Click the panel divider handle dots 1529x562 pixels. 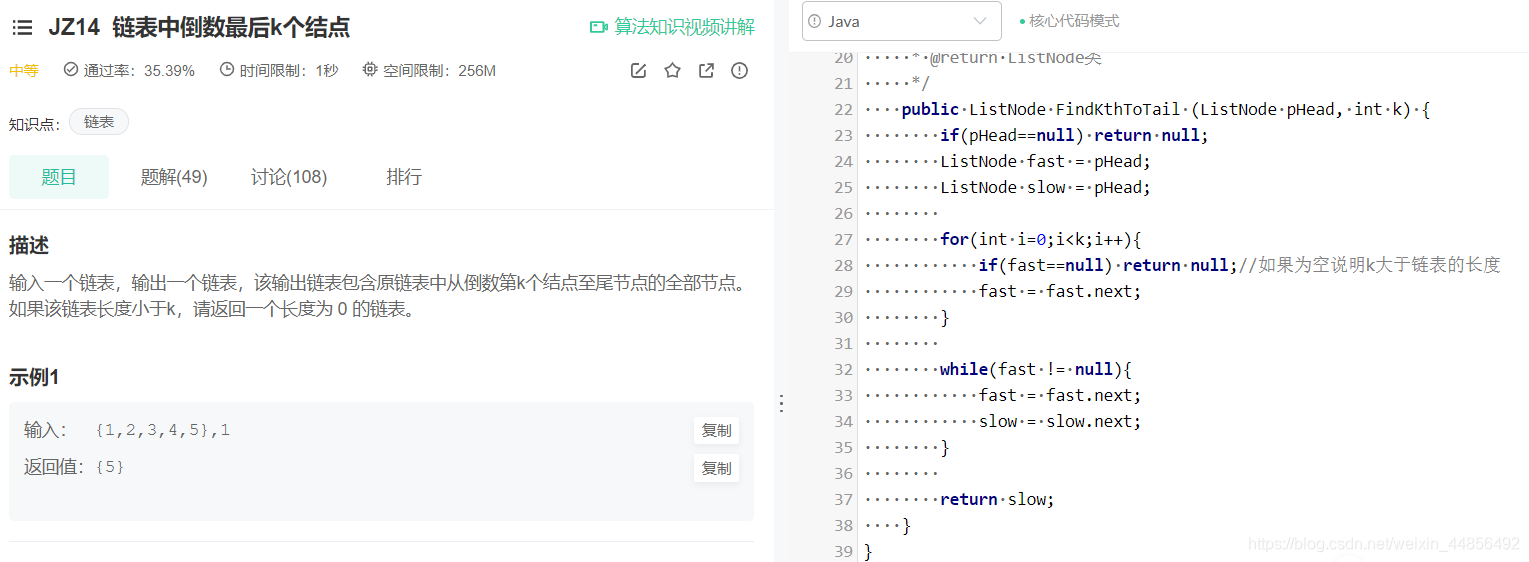coord(782,404)
